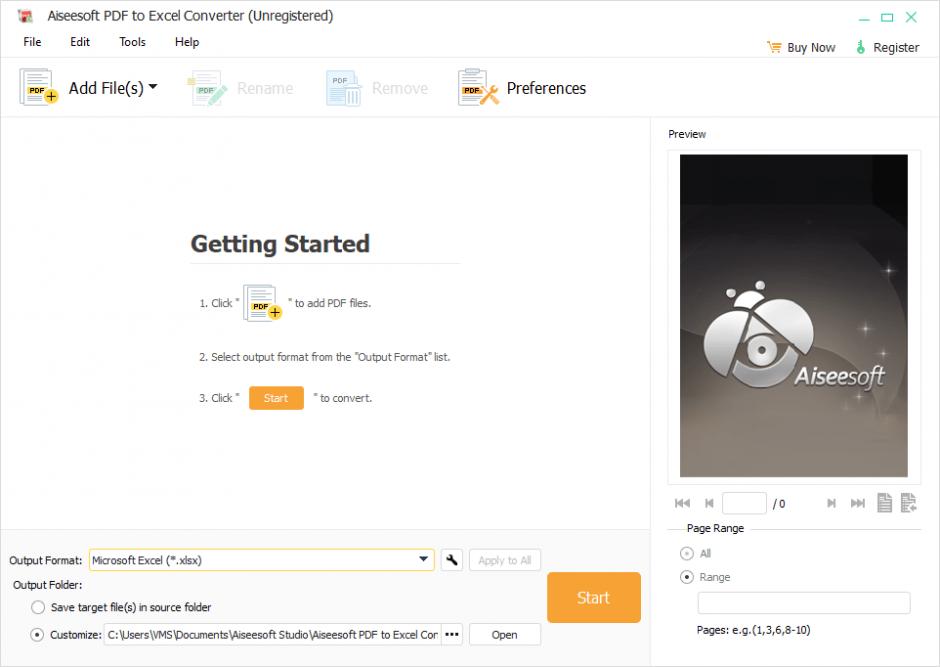Screen dimensions: 940x667
Task: Click the app logo icon in title bar
Action: (x=25, y=16)
